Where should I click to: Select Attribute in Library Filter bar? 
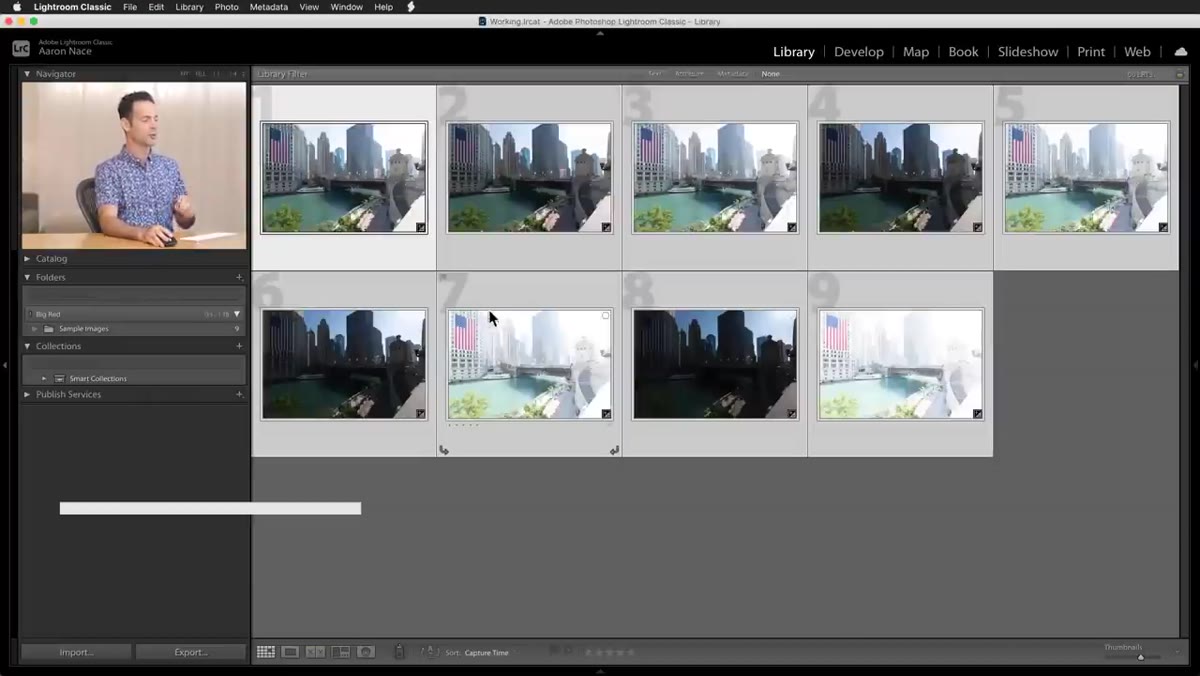pos(689,74)
